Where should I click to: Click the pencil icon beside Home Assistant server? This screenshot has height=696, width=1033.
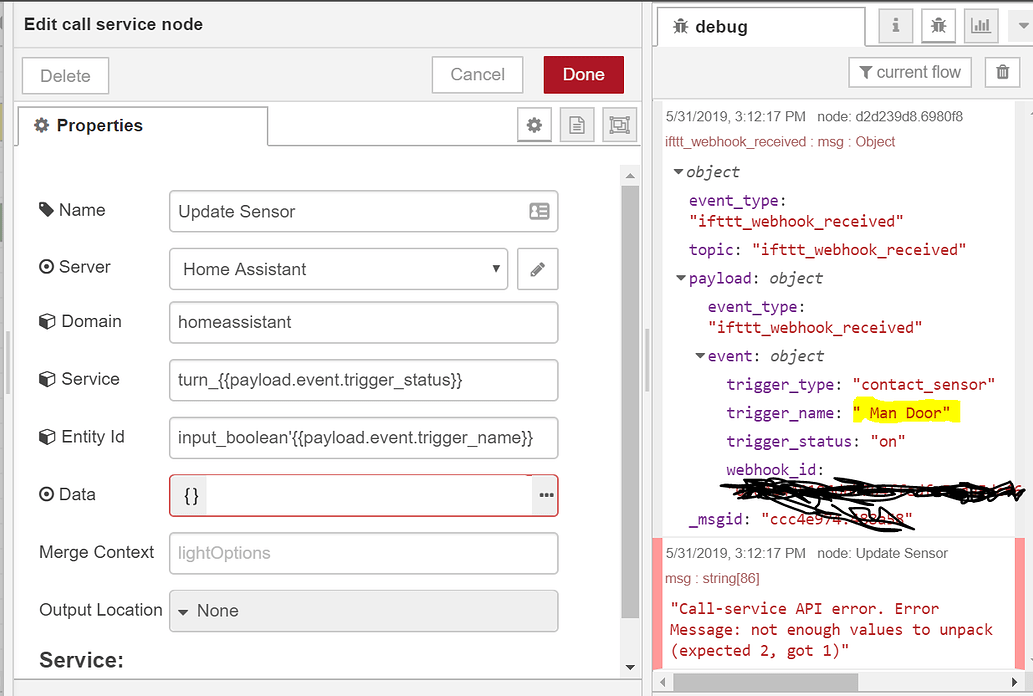[x=537, y=268]
